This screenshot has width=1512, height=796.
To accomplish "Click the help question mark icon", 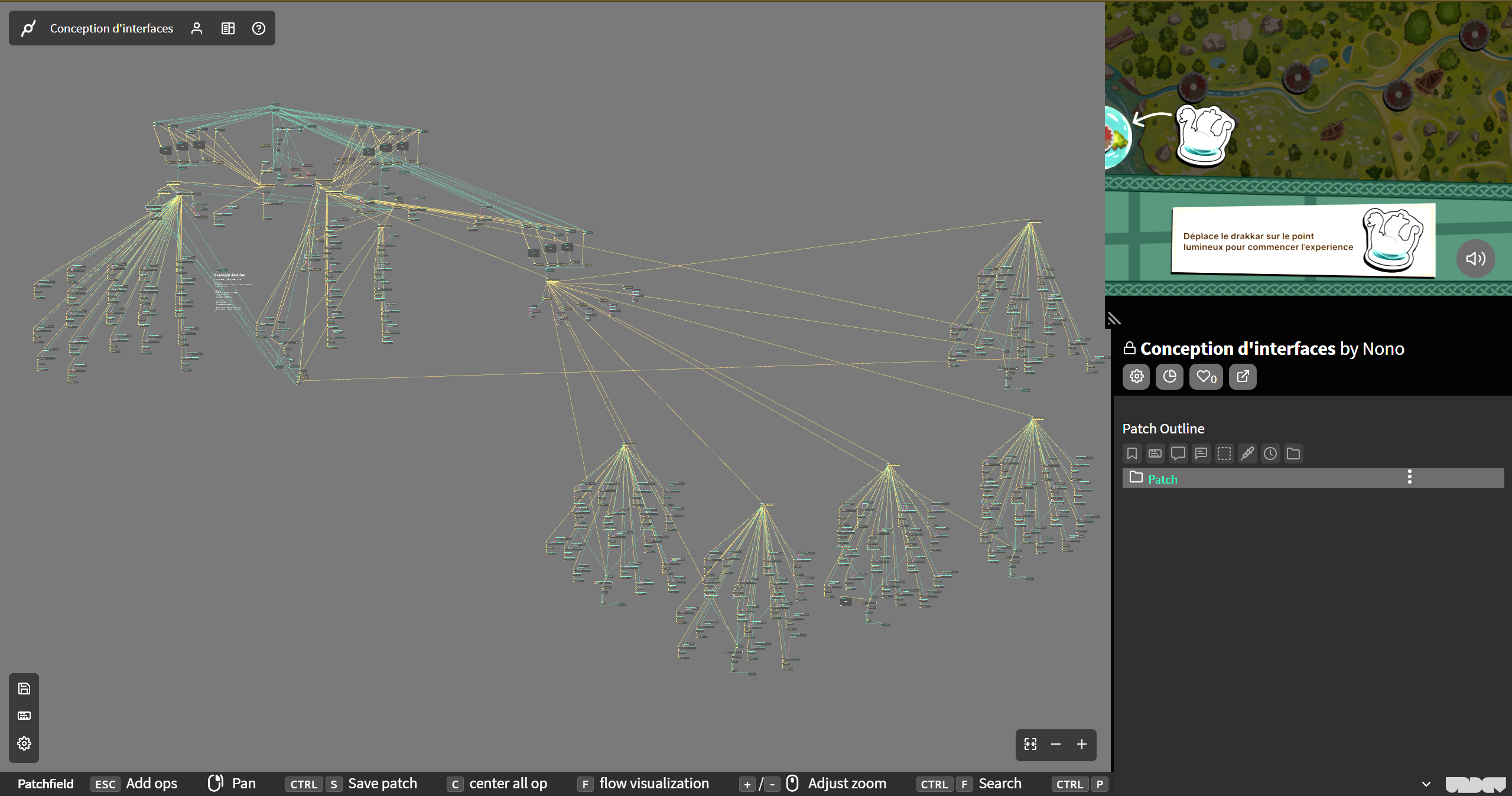I will click(x=259, y=28).
